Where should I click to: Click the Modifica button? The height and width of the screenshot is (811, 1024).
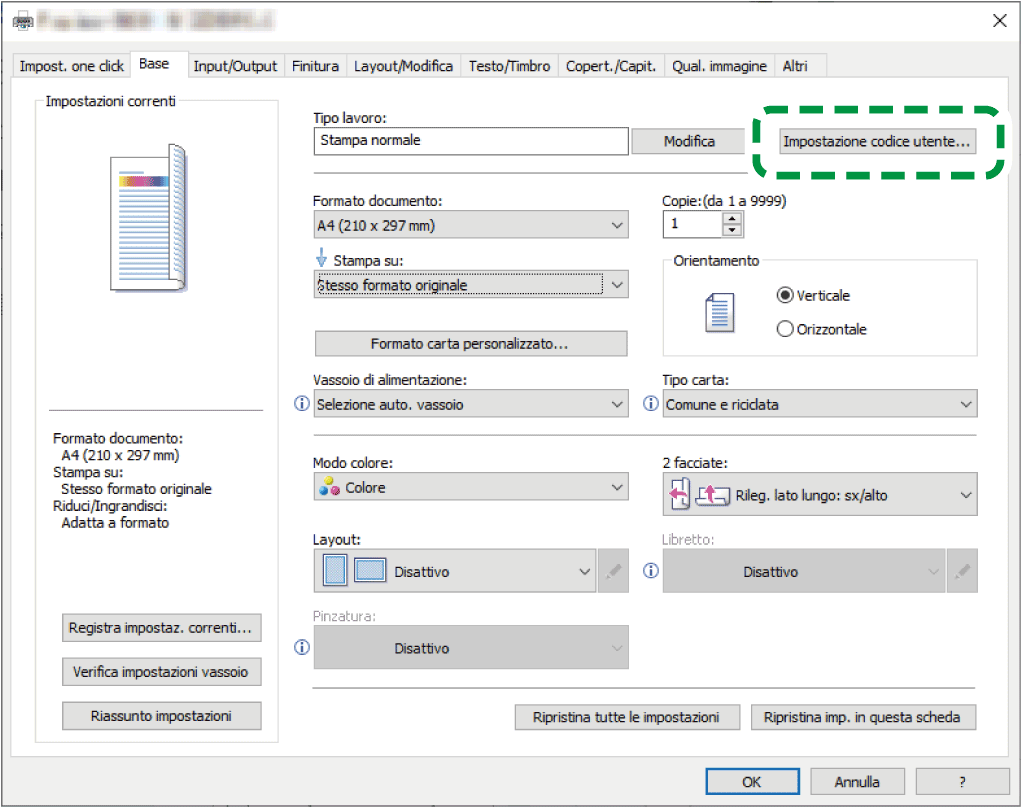(x=689, y=142)
